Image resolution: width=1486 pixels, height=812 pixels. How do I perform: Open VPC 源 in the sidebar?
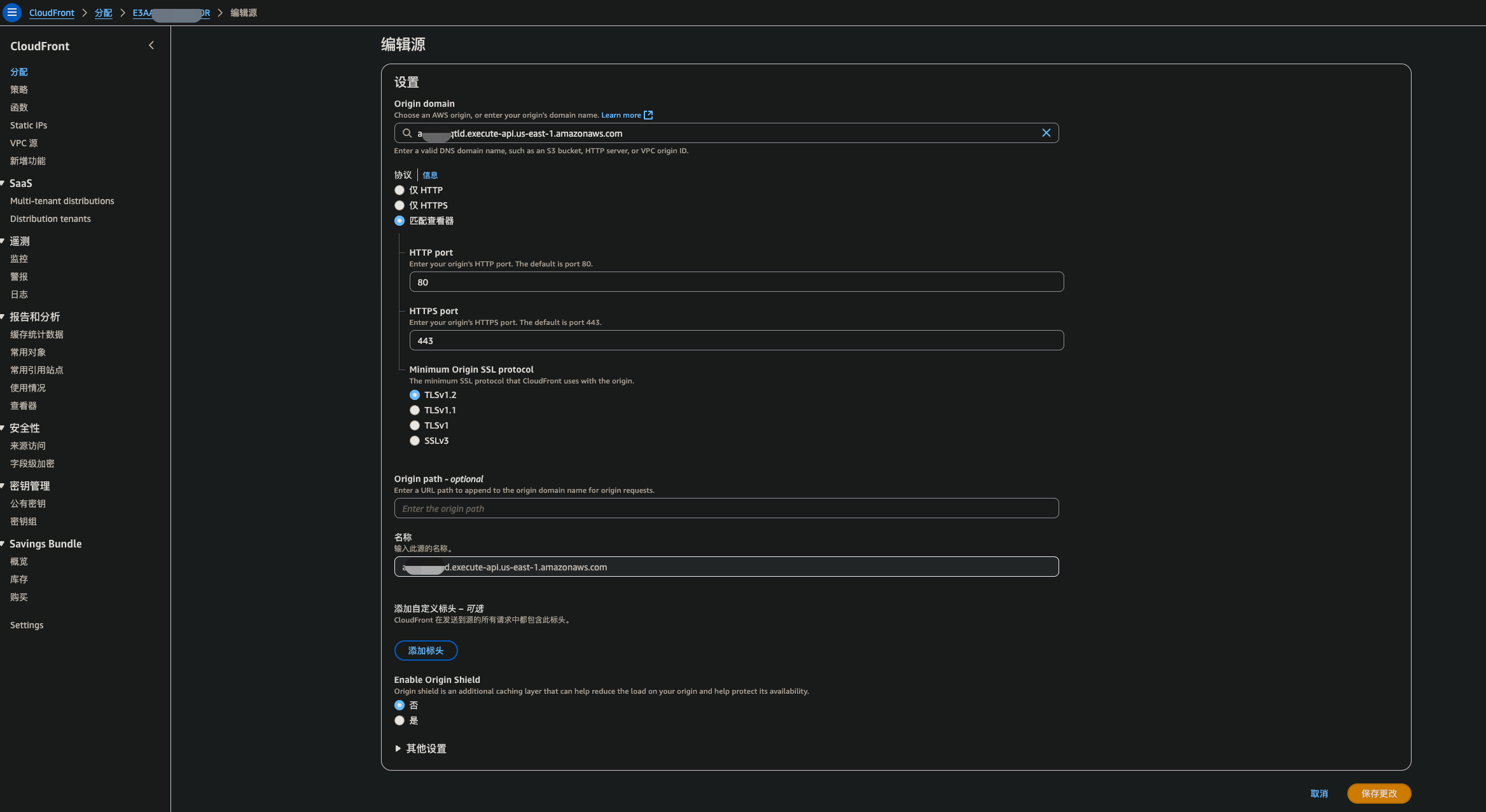(24, 143)
